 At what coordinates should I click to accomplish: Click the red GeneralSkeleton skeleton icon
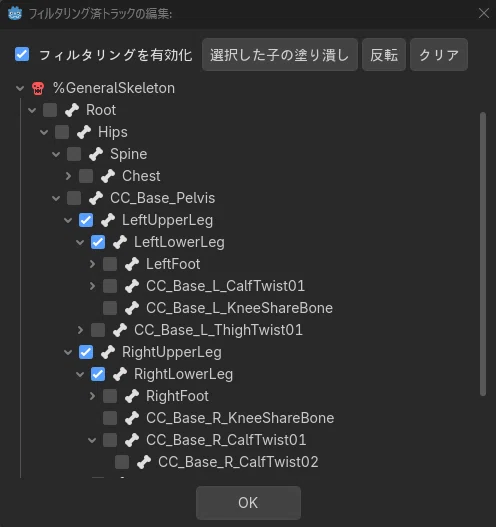(38, 88)
